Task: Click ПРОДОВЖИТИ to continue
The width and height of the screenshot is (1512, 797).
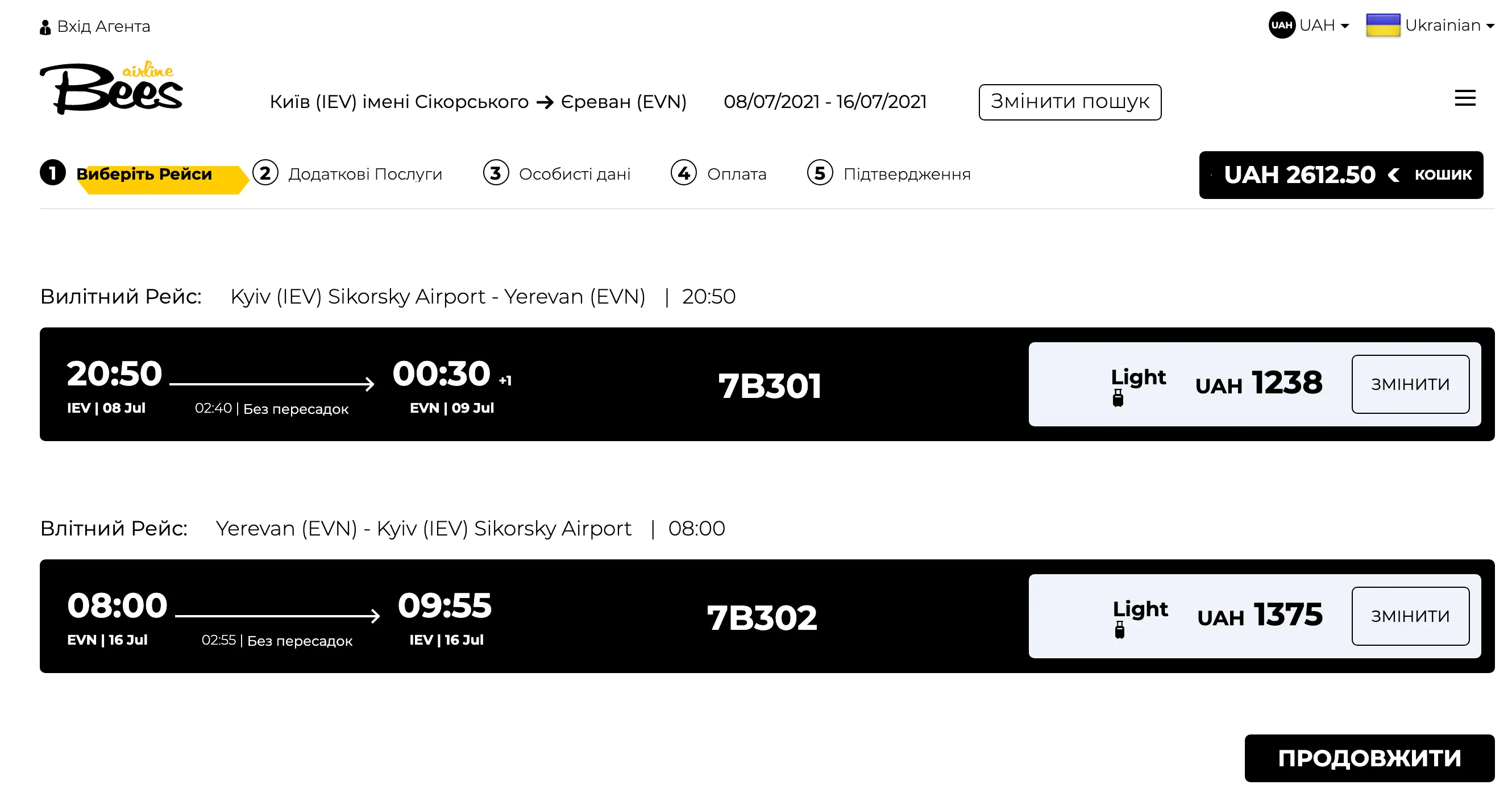Action: [1369, 758]
